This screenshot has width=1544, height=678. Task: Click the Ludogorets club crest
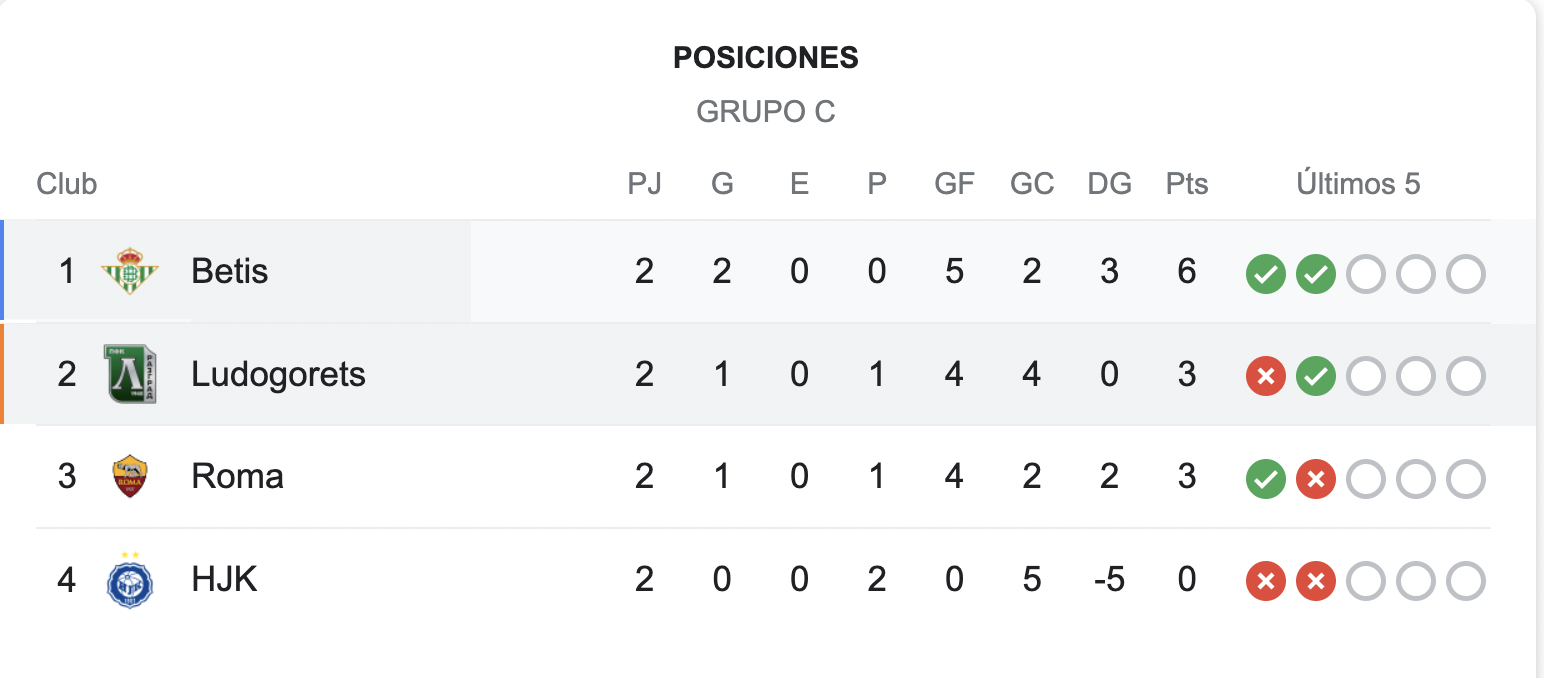pos(130,374)
